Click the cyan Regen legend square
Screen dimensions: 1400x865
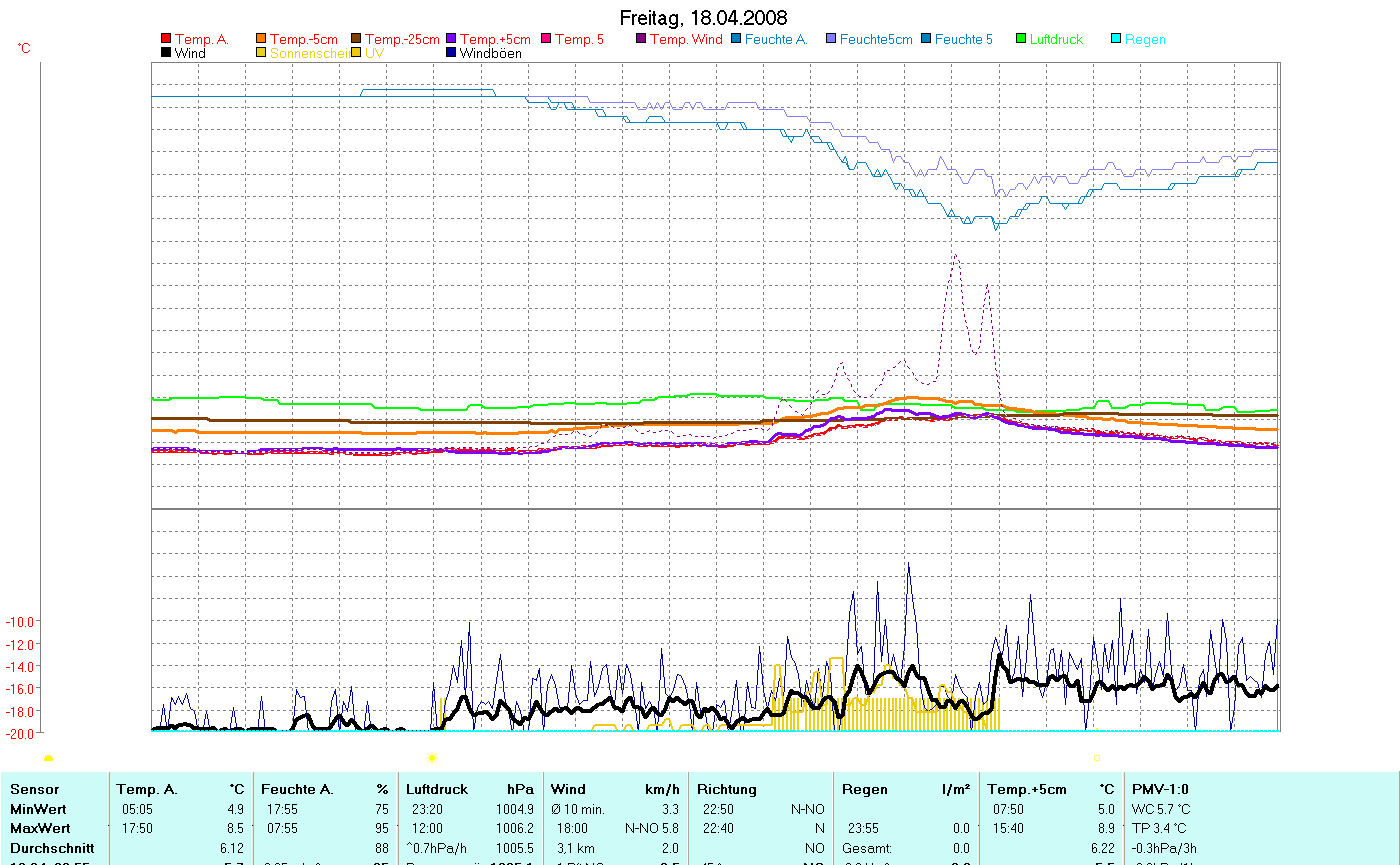[1116, 40]
